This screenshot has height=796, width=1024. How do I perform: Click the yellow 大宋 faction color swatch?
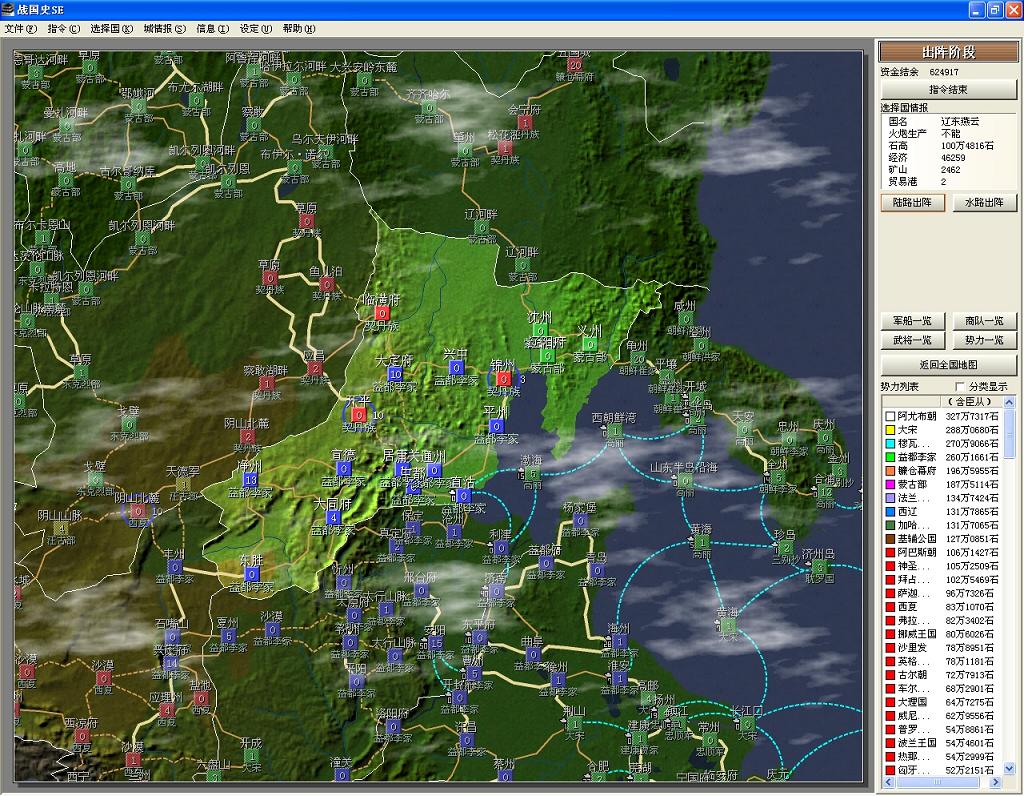[888, 429]
